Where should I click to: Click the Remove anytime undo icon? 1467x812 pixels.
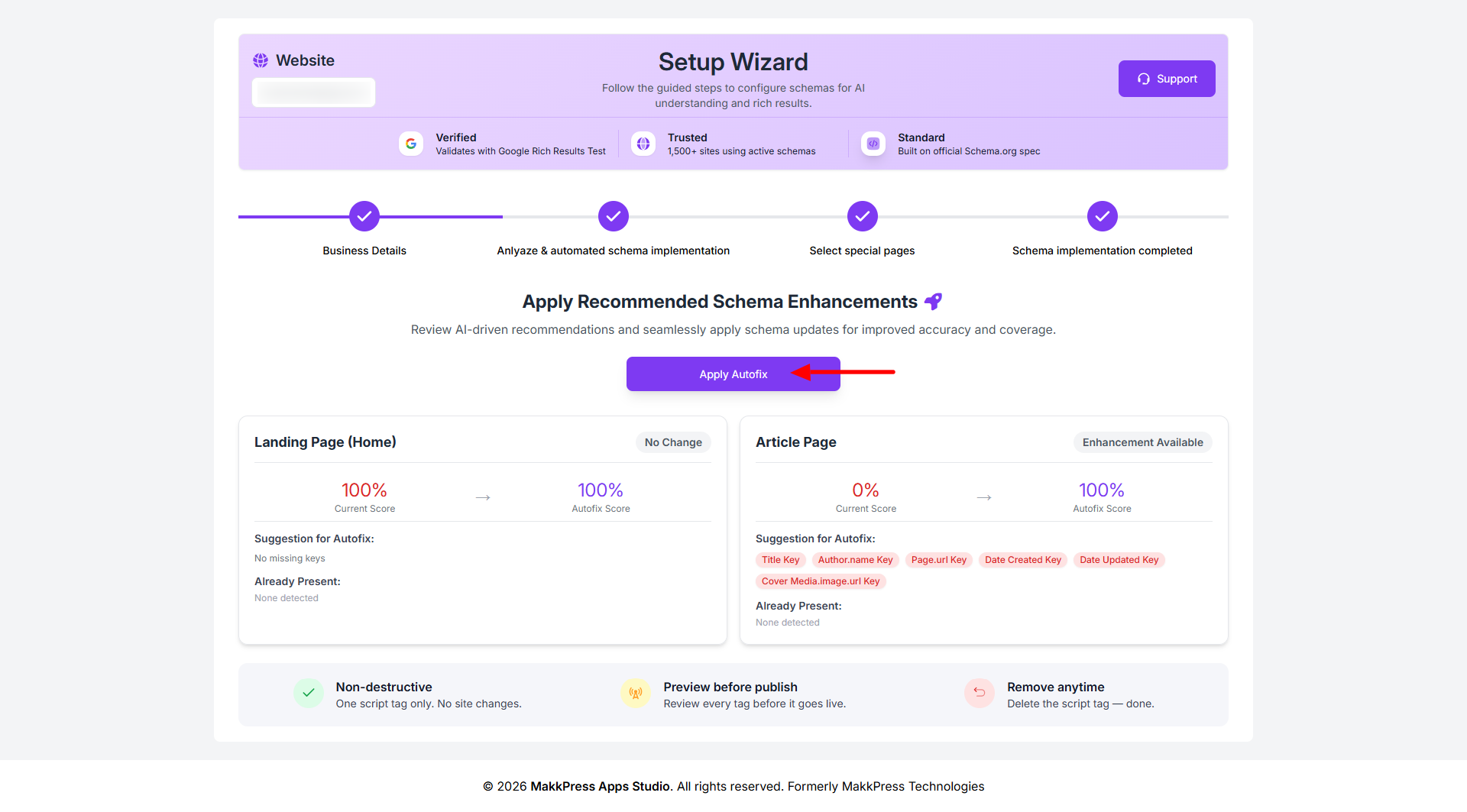(980, 694)
